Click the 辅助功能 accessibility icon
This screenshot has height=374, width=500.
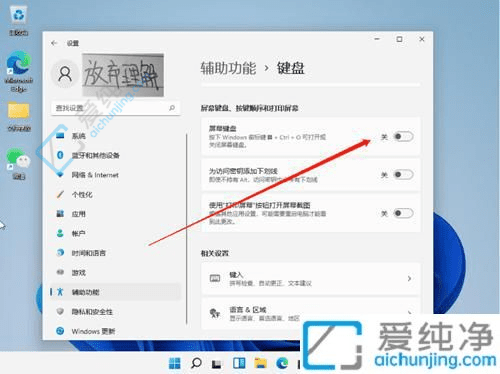point(60,292)
